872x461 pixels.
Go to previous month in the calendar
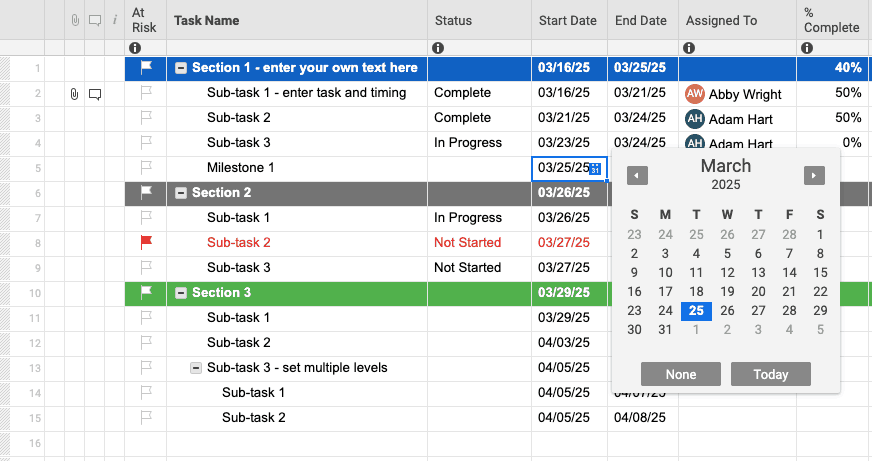click(x=637, y=176)
